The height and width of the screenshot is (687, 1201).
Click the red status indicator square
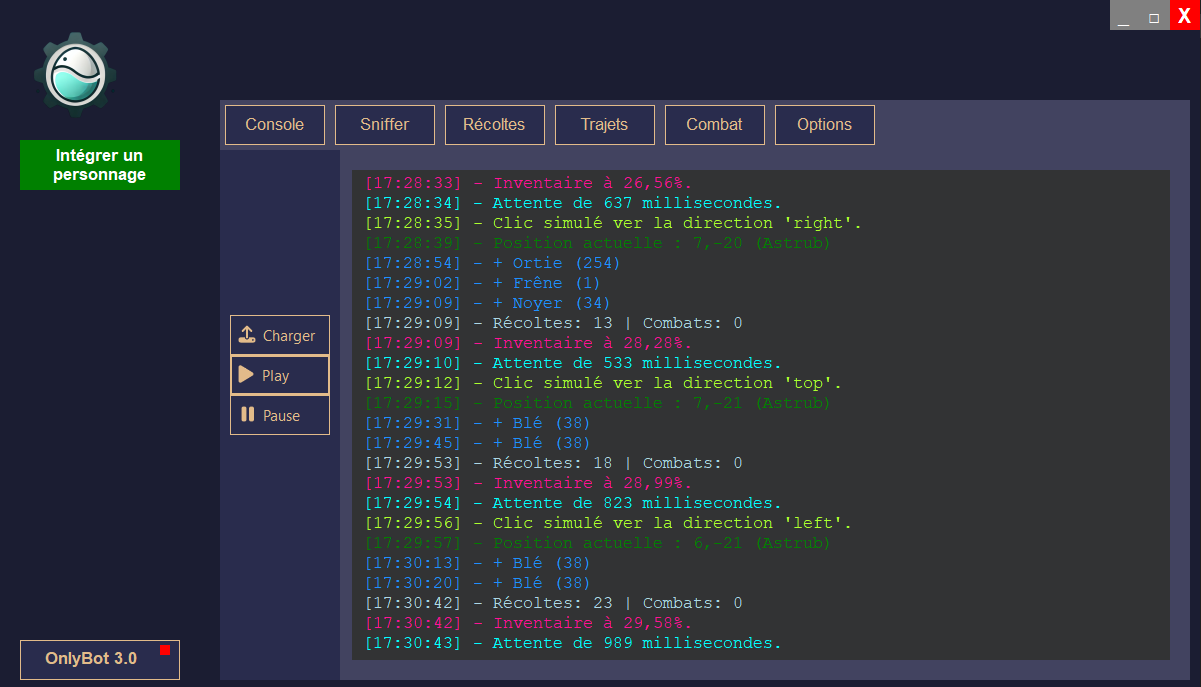(165, 651)
